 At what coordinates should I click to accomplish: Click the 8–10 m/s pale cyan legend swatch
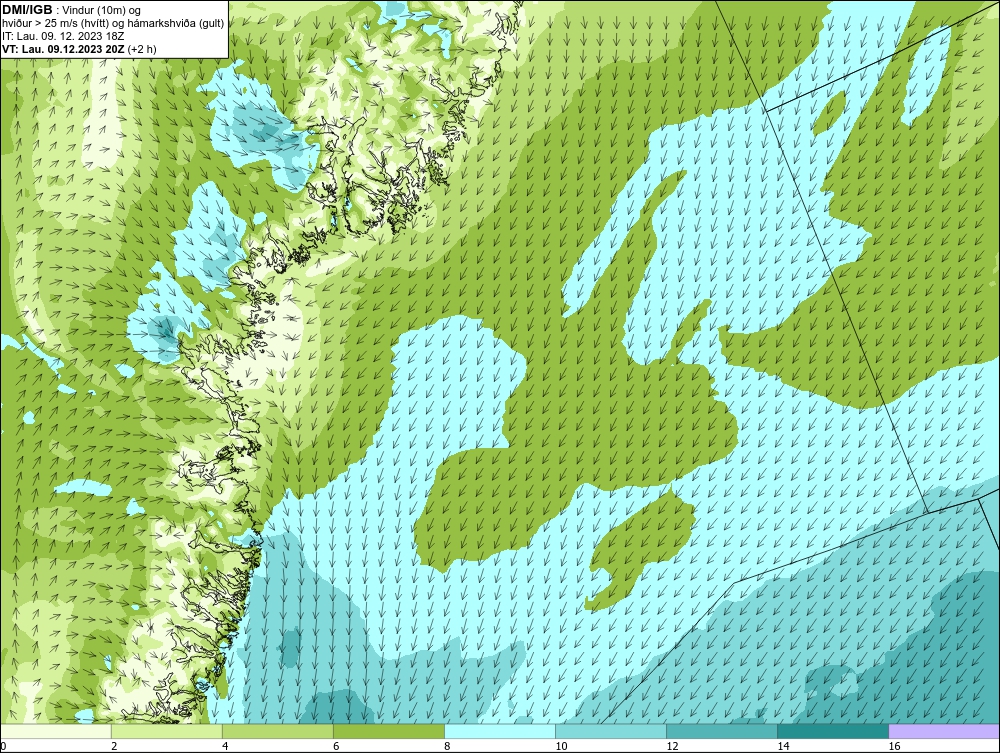500,731
